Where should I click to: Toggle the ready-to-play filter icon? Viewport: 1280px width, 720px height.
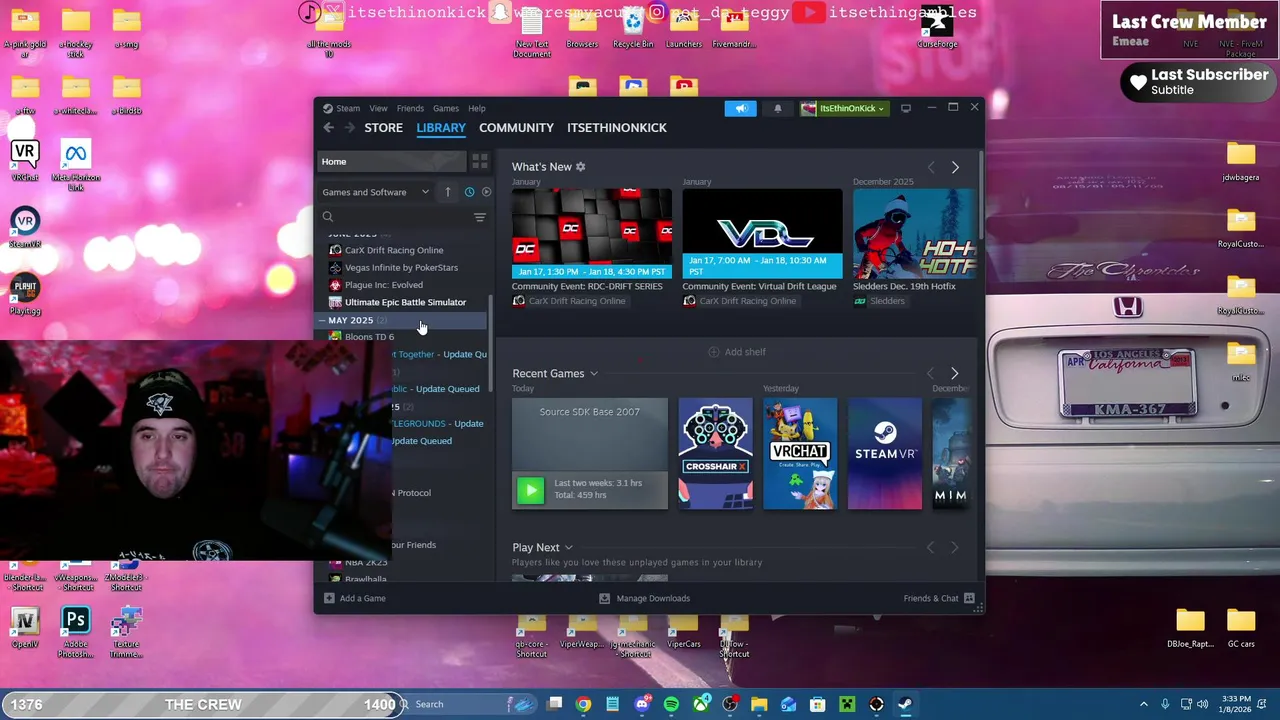(x=486, y=192)
